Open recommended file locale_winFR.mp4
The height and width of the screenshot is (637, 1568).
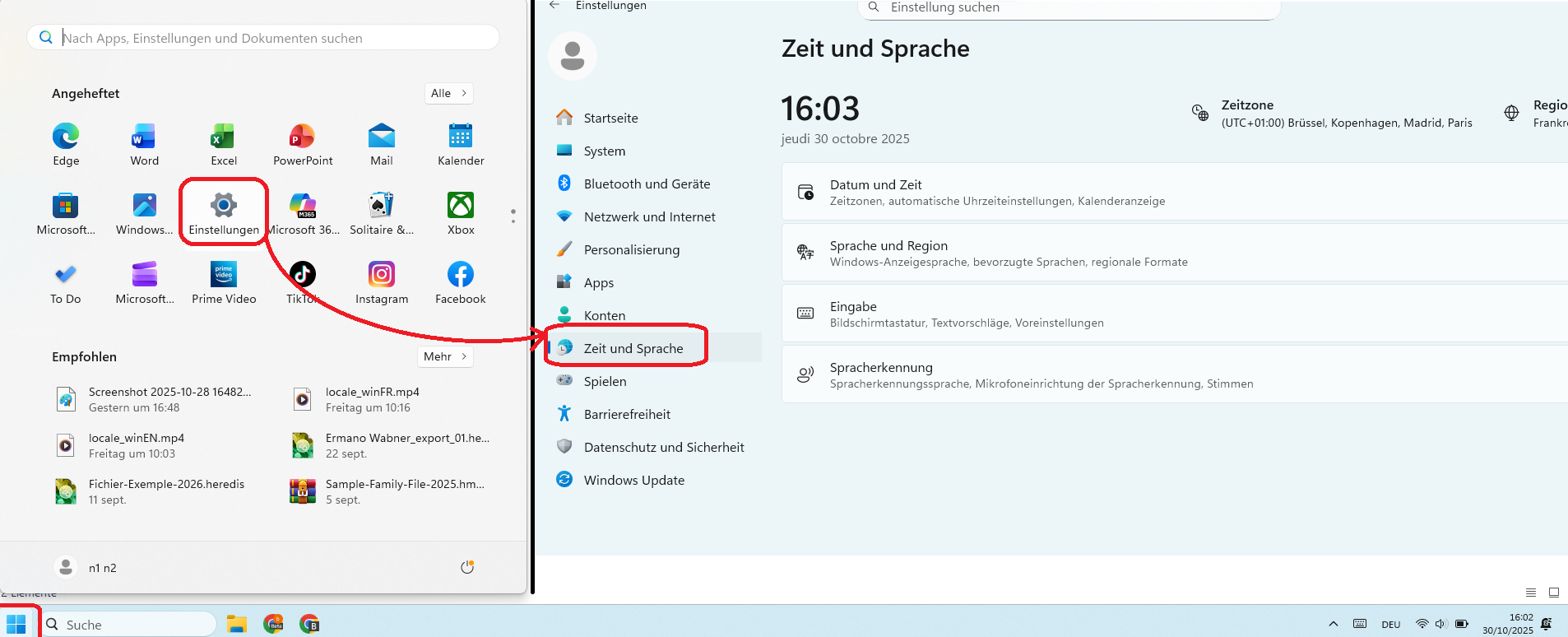[x=373, y=399]
